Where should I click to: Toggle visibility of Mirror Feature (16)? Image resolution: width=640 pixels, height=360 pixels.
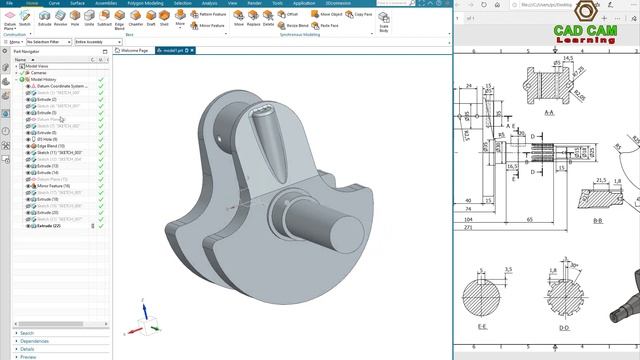[x=28, y=186]
